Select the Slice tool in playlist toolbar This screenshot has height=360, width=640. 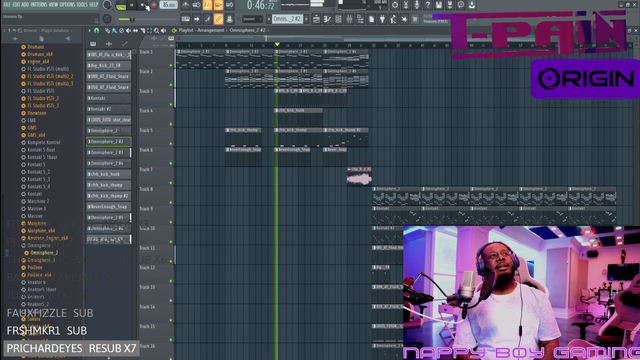[x=142, y=31]
